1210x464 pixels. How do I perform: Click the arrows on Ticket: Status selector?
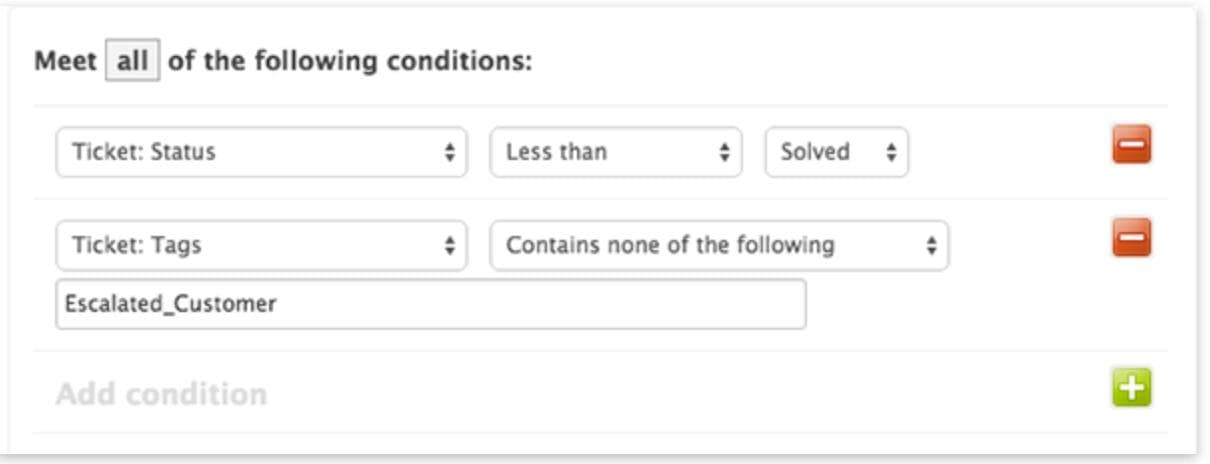pyautogui.click(x=449, y=152)
